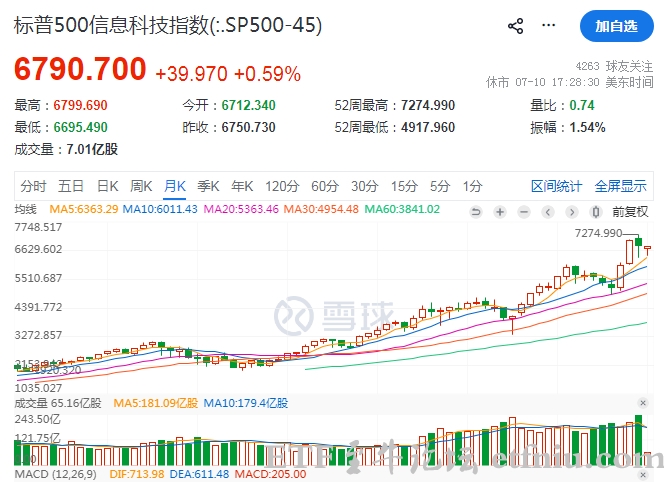
Task: Open the 季K chart tab
Action: point(208,186)
